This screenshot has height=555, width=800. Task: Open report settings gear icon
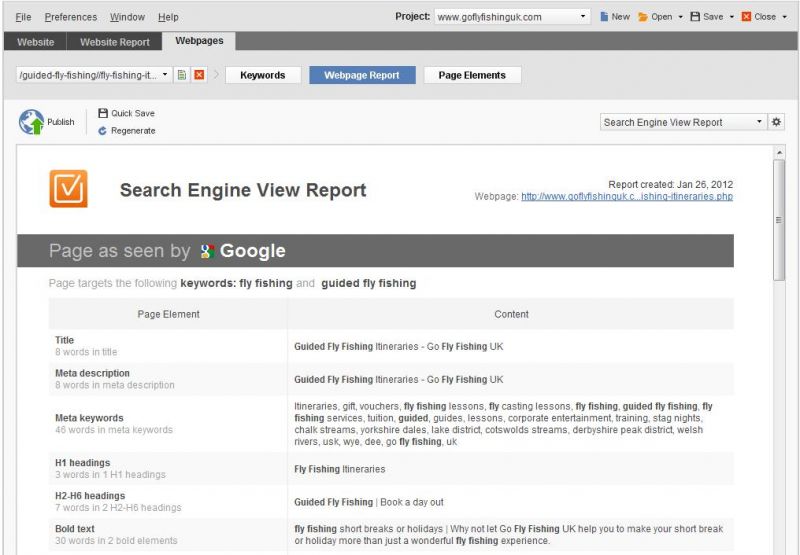(776, 122)
